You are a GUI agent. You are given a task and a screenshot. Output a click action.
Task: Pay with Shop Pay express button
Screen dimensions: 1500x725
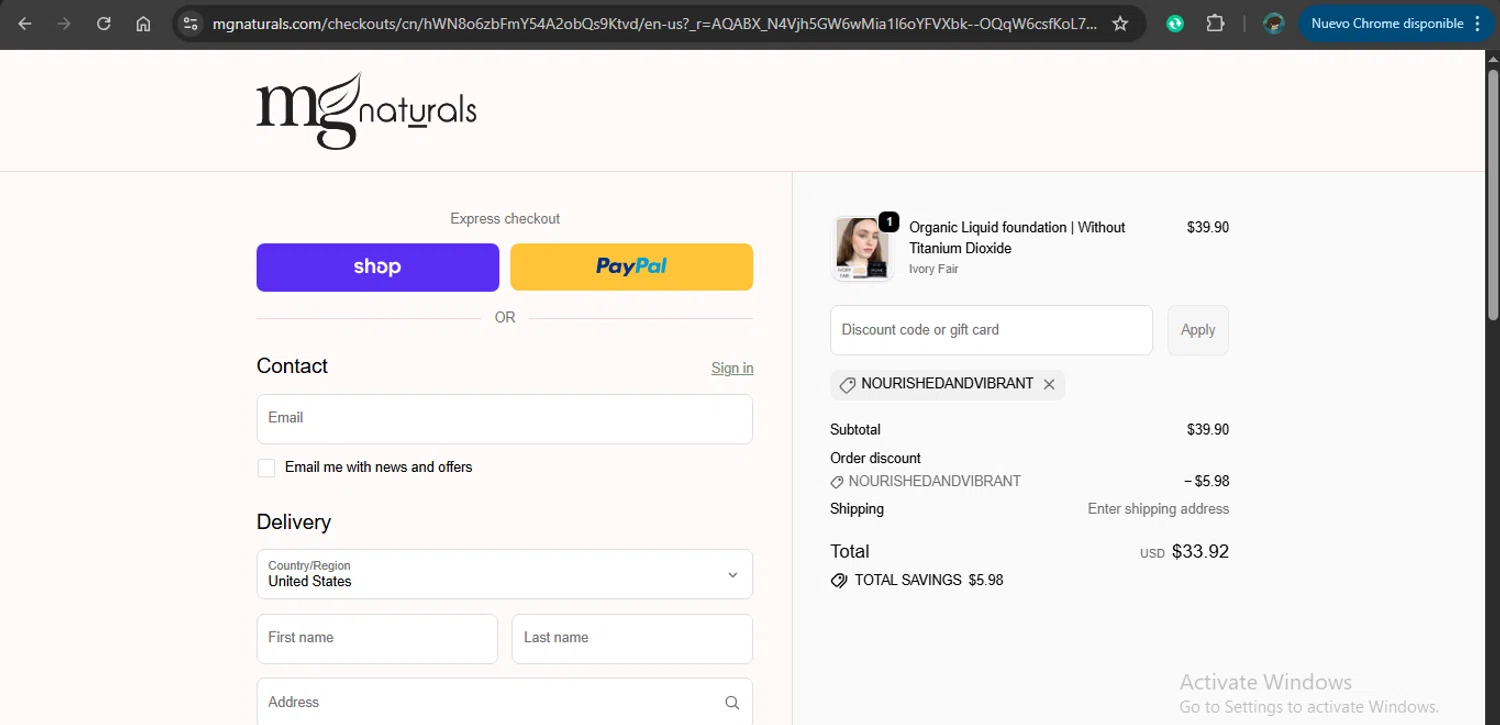[377, 267]
